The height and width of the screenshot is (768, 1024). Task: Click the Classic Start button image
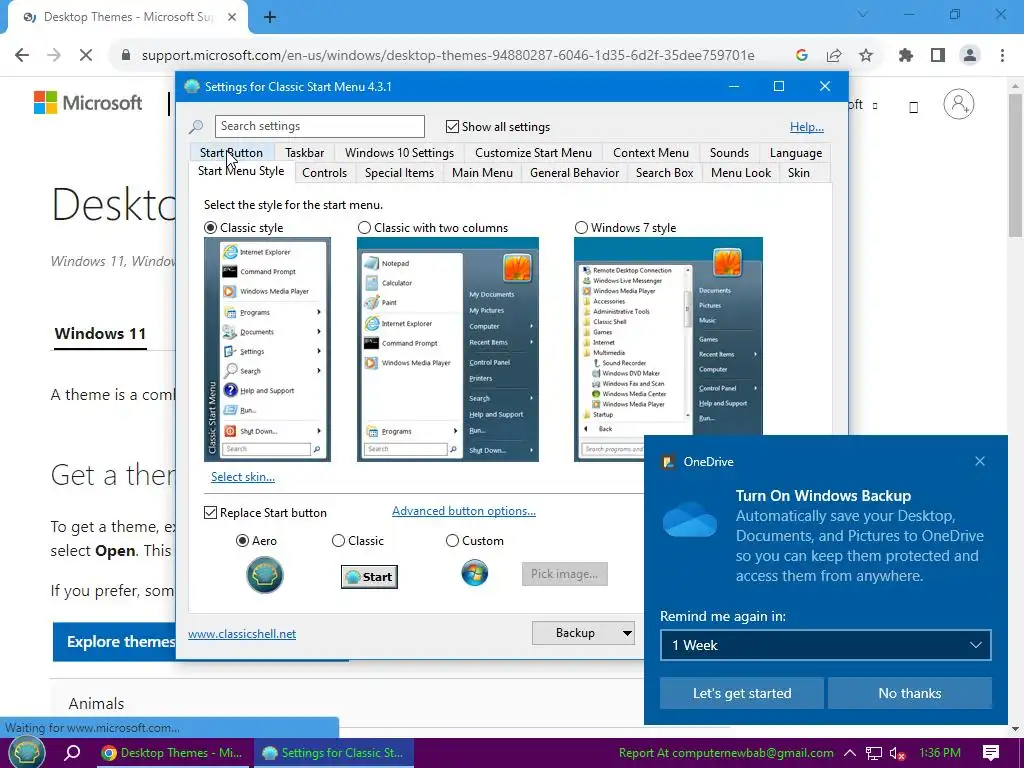tap(369, 577)
